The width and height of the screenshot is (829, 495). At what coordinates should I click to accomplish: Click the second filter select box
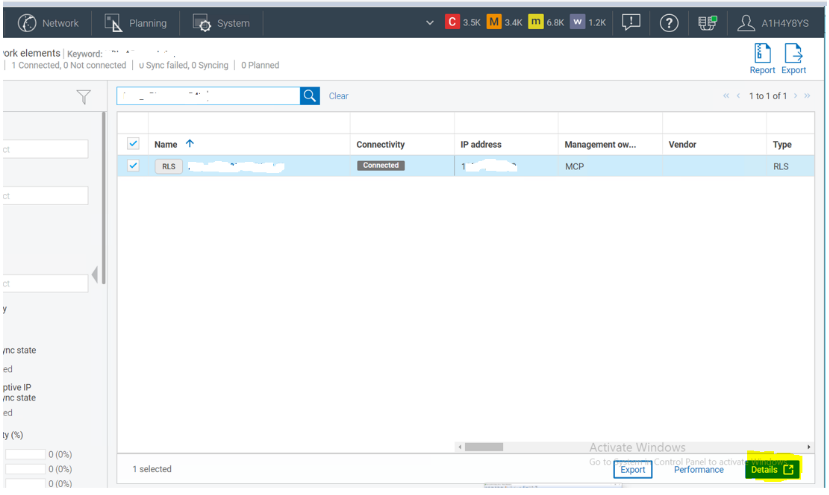click(x=45, y=196)
